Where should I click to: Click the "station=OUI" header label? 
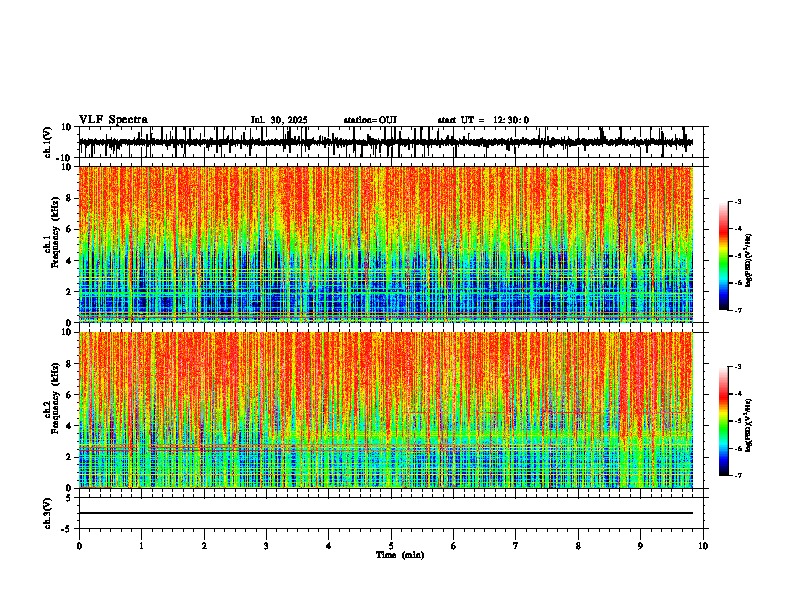click(370, 120)
